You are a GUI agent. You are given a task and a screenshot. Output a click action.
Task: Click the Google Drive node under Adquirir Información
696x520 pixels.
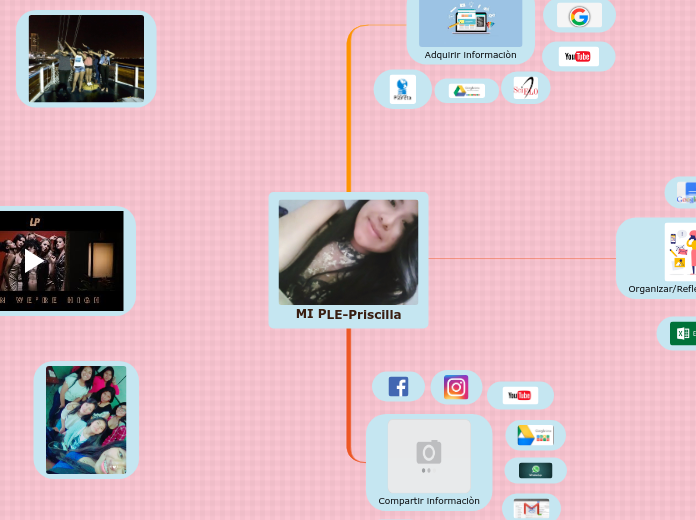(x=467, y=91)
